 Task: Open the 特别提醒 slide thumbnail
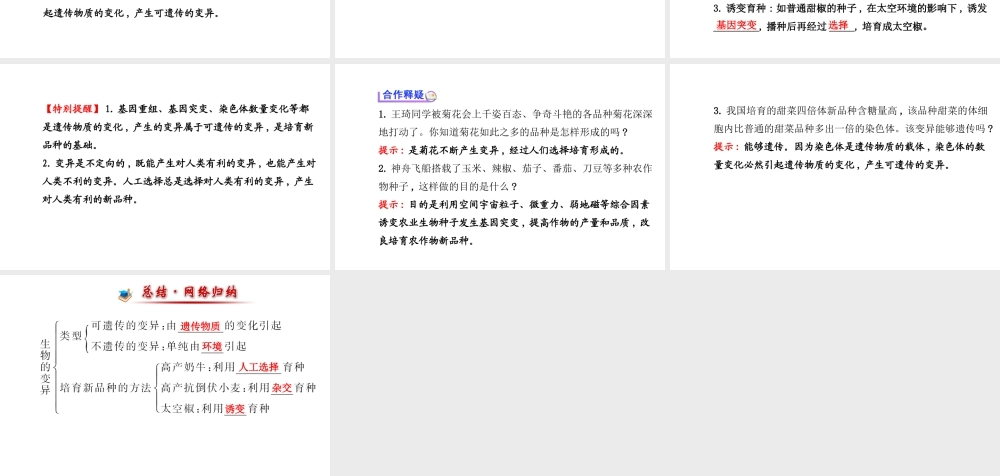pyautogui.click(x=165, y=167)
